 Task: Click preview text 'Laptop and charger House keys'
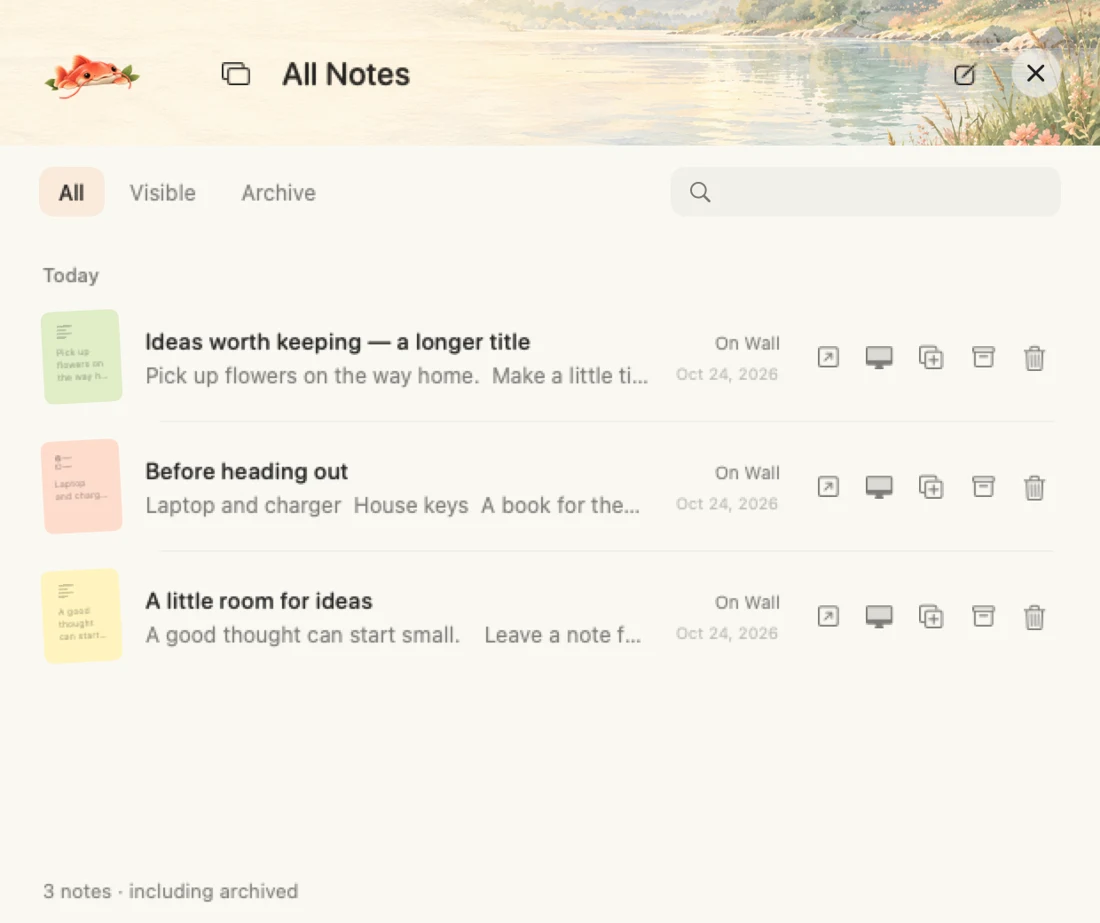[x=307, y=506]
